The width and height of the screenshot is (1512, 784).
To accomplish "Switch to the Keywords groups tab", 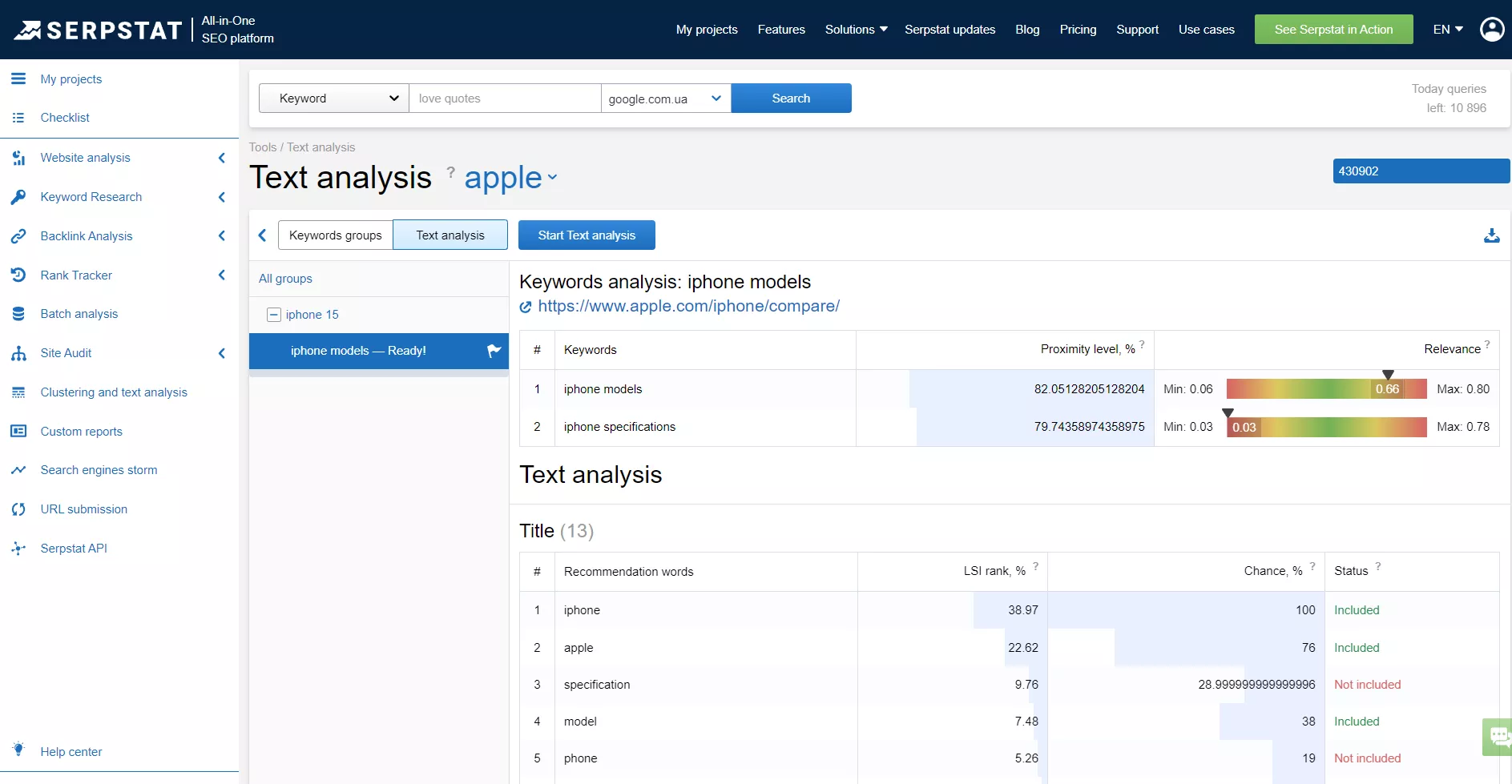I will [336, 235].
